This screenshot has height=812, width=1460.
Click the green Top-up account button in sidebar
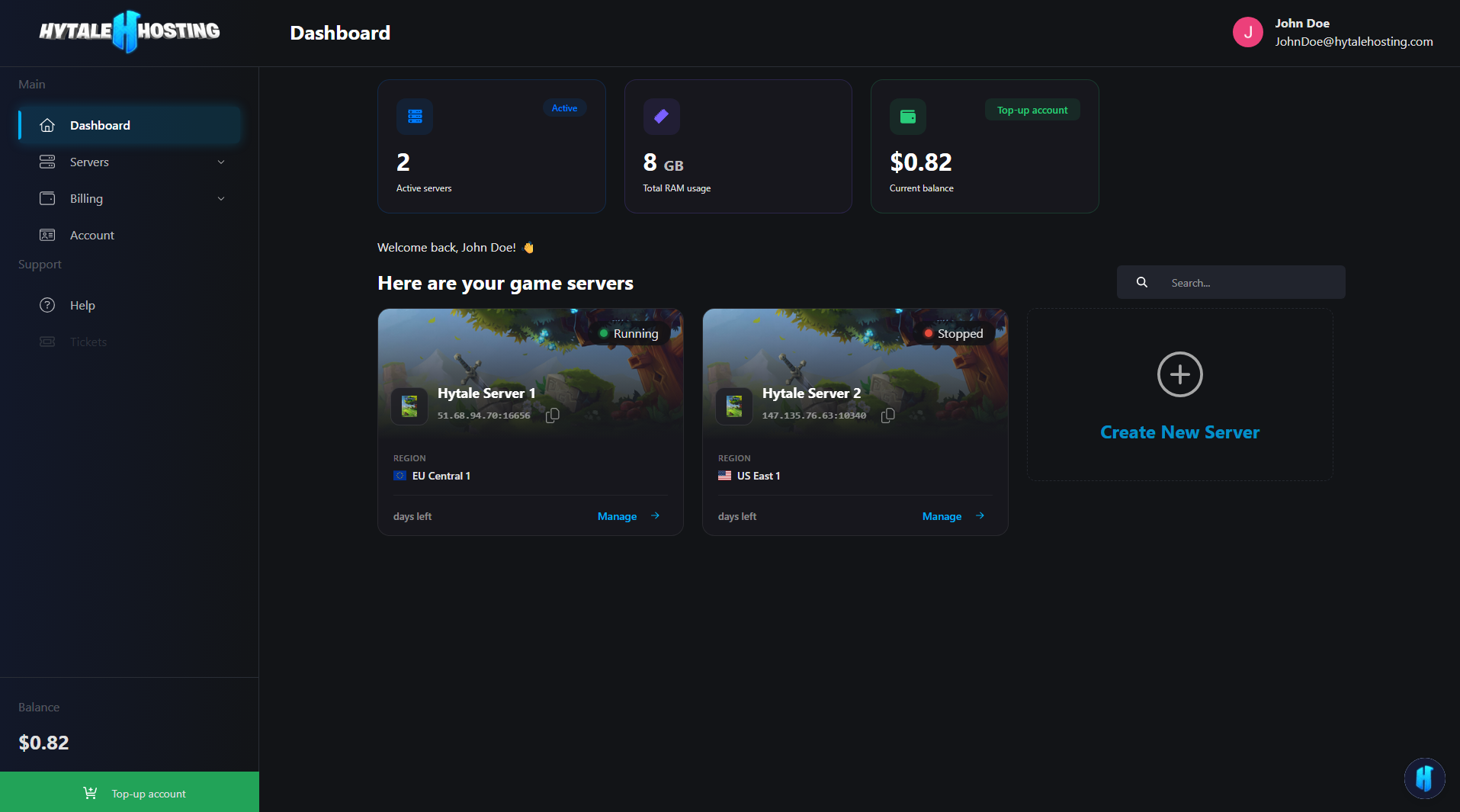[130, 793]
